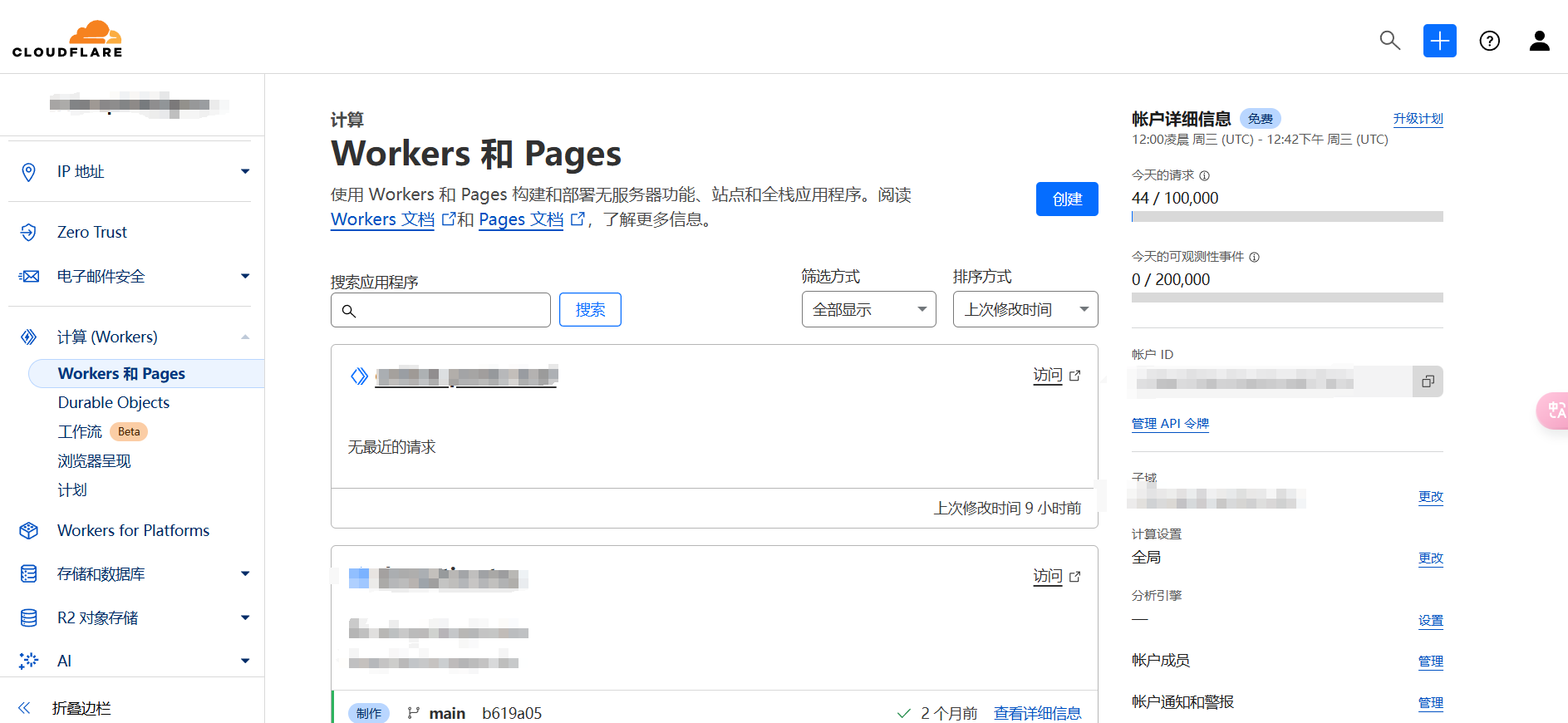Click the 免费 plan badge
This screenshot has height=723, width=1568.
[1261, 119]
